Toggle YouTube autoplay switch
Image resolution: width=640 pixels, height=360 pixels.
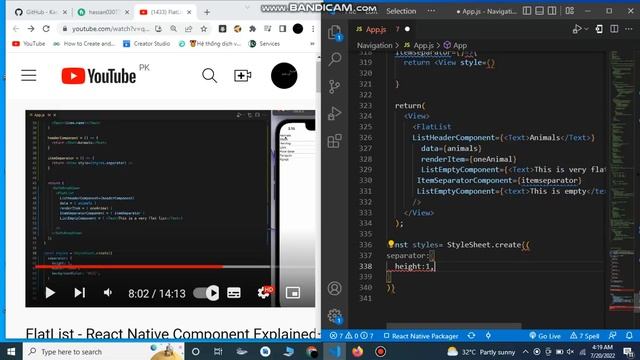click(x=206, y=293)
